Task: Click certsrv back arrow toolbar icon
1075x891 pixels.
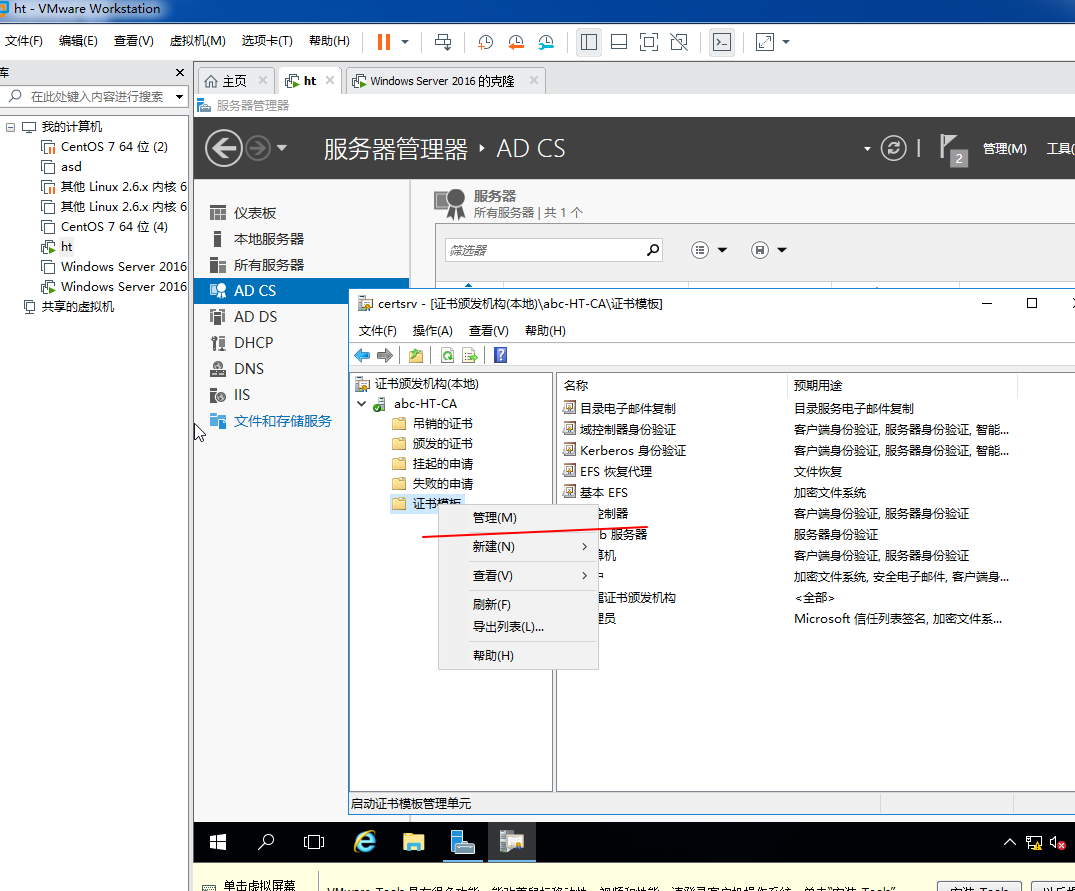Action: pyautogui.click(x=362, y=355)
